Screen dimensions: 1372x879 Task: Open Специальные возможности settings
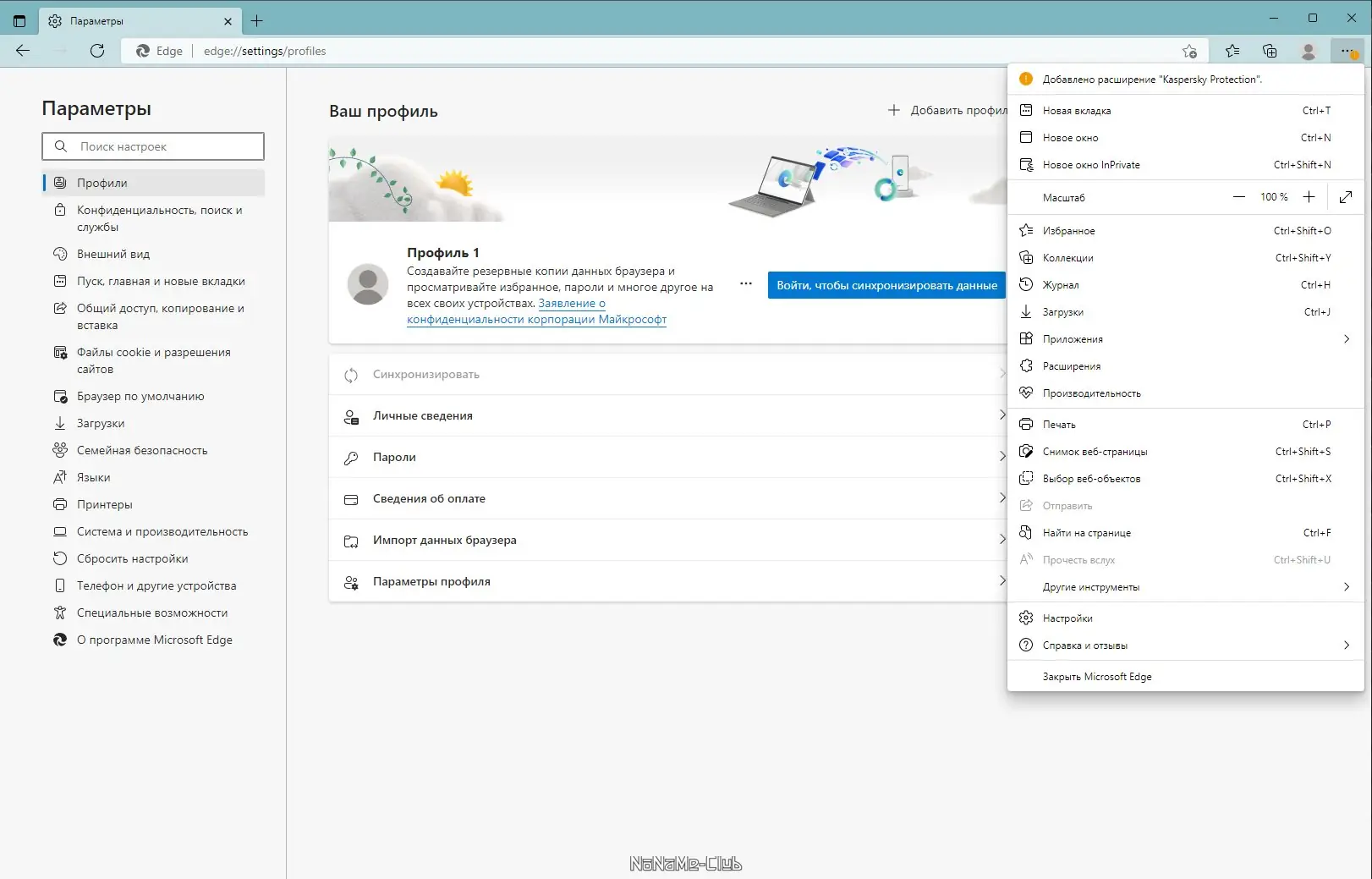click(154, 613)
